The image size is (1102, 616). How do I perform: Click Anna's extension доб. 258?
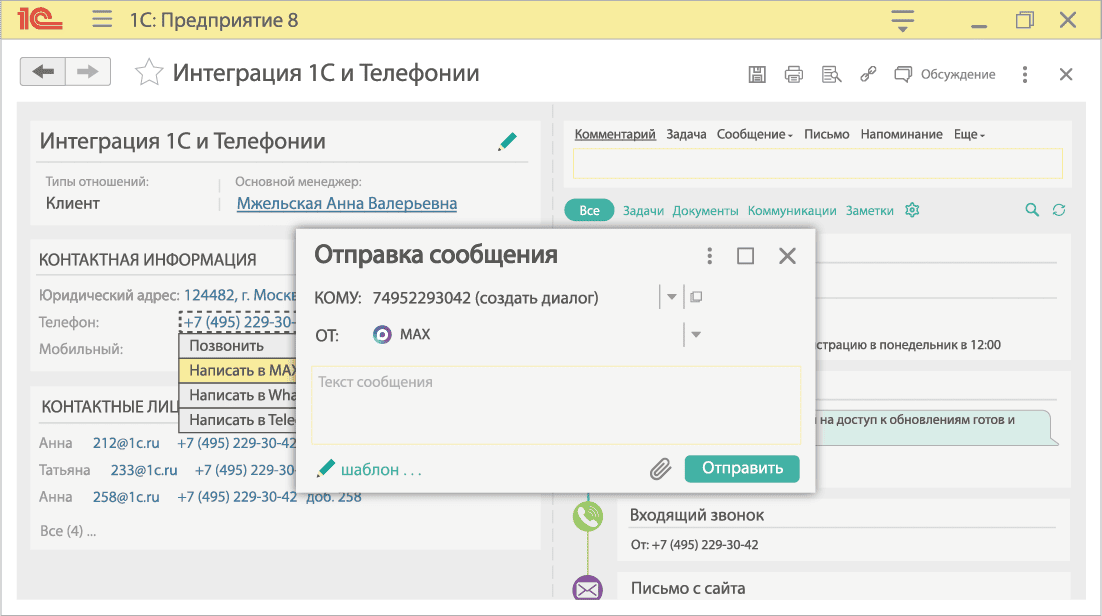coord(334,497)
